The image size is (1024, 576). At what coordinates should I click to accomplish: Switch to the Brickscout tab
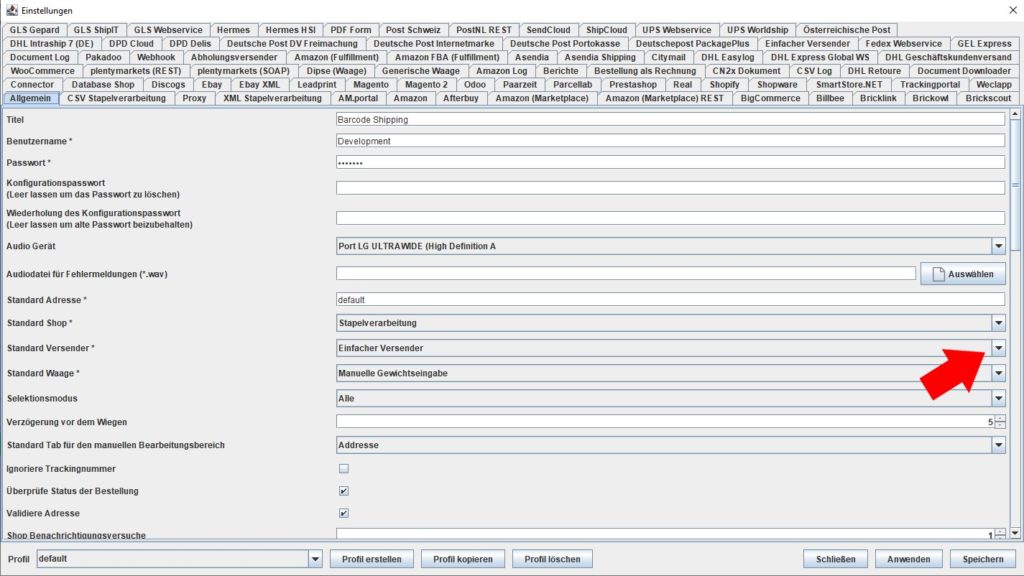coord(988,98)
